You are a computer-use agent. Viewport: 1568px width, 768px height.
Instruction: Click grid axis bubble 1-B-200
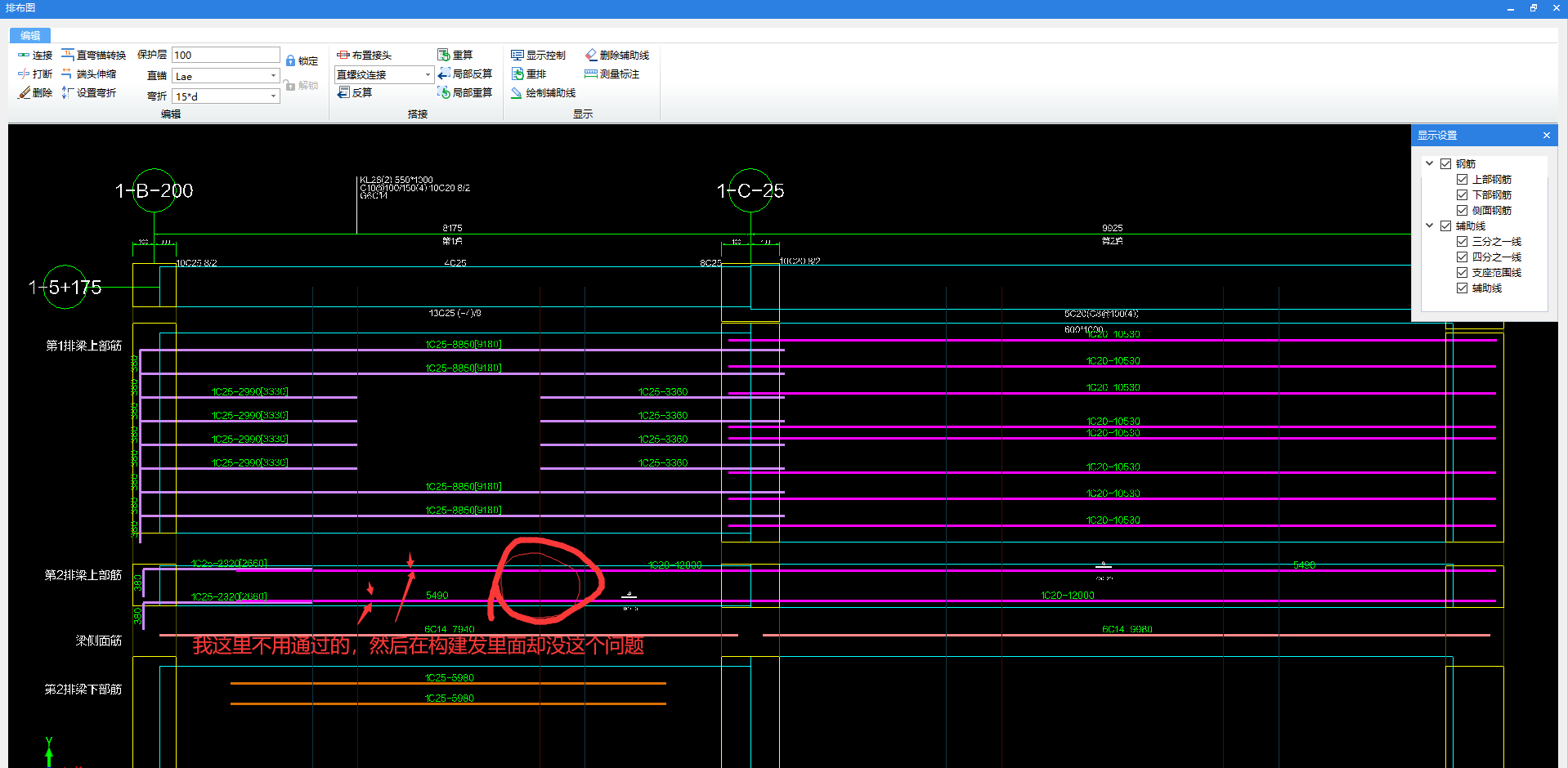(154, 190)
